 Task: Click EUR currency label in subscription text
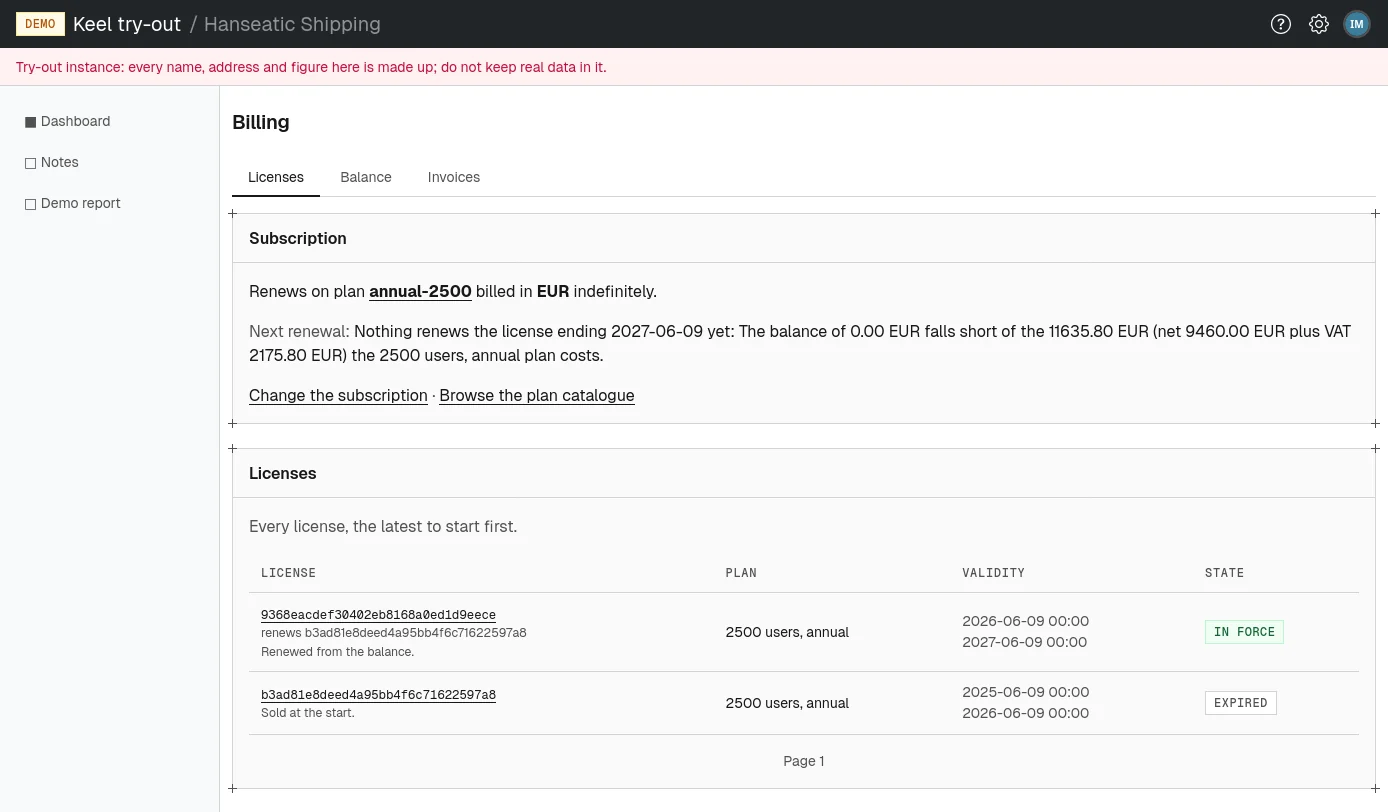(553, 292)
